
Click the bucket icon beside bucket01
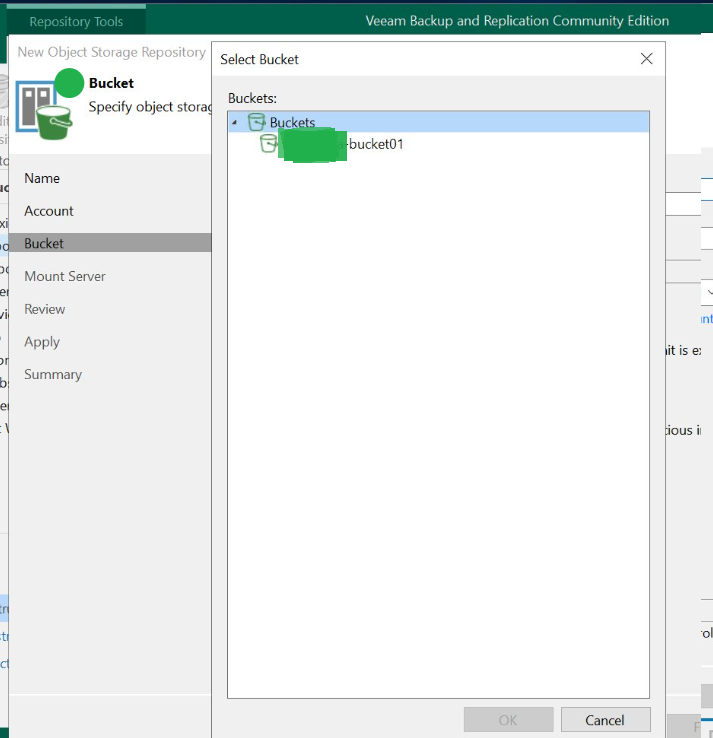[x=268, y=143]
